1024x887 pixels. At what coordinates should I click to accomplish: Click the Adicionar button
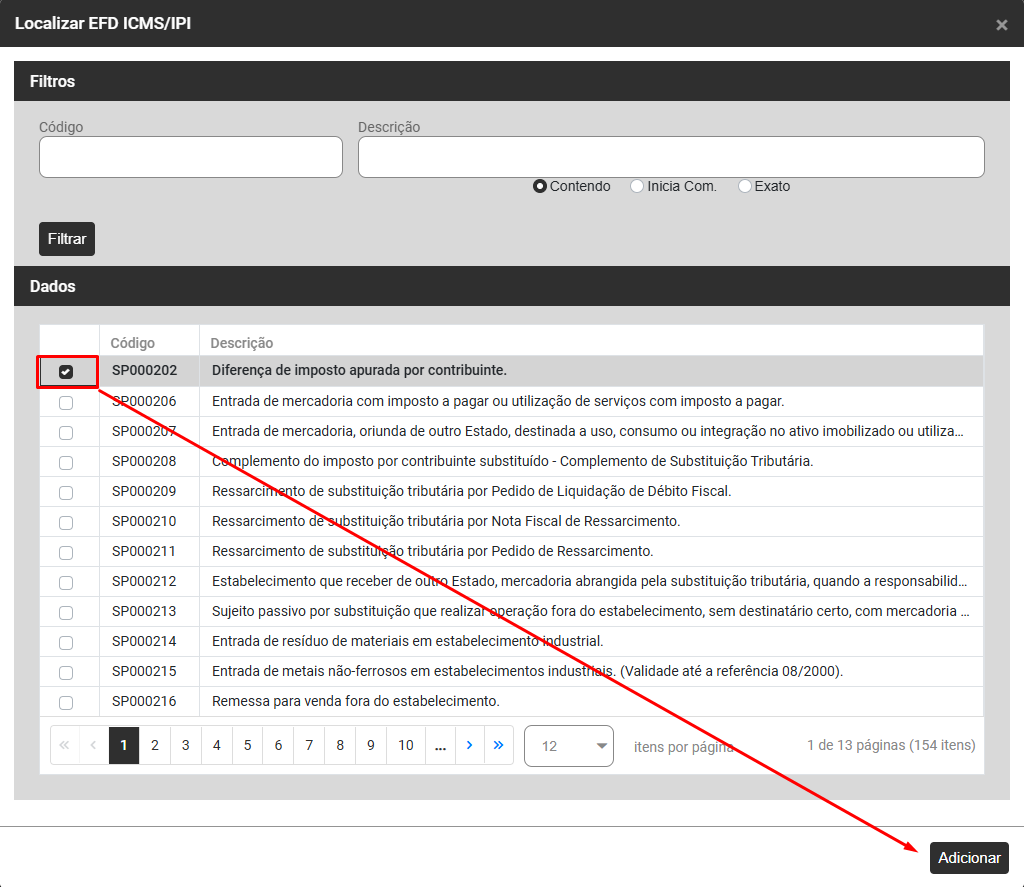(x=969, y=858)
